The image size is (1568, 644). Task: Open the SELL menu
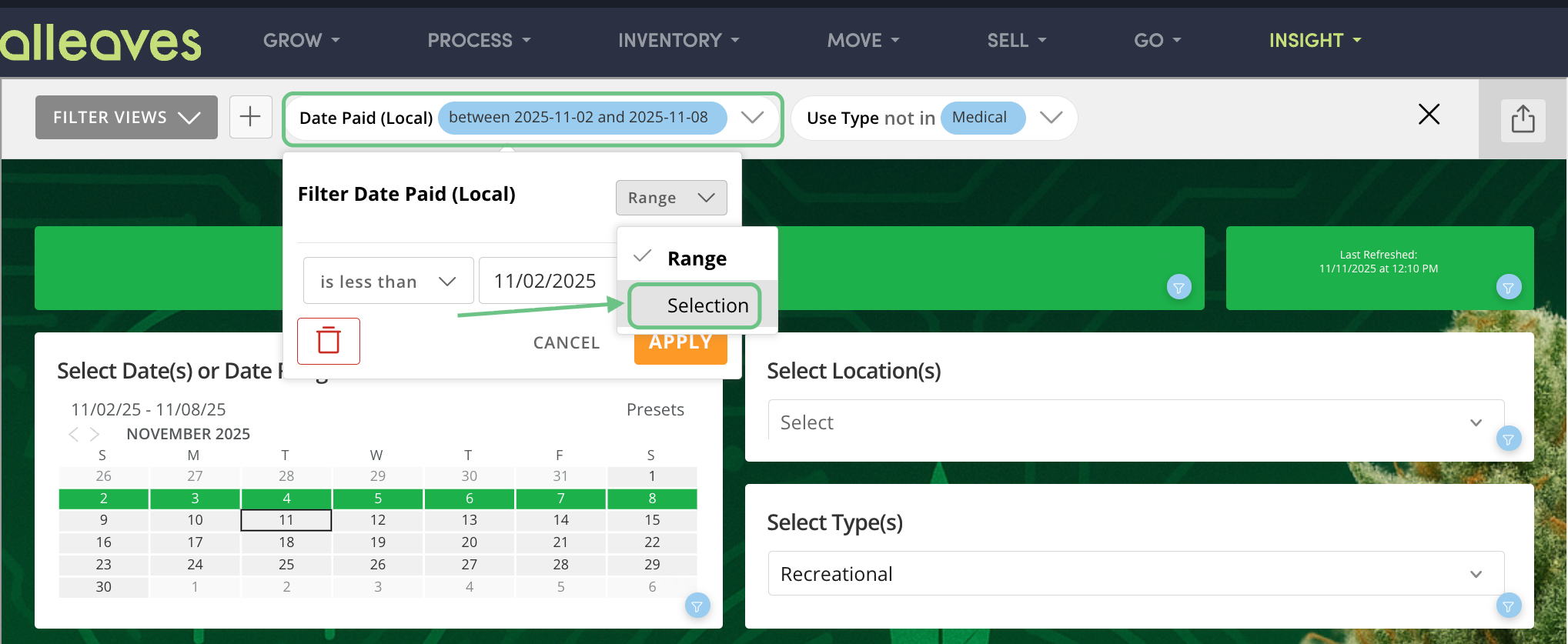pyautogui.click(x=1016, y=40)
